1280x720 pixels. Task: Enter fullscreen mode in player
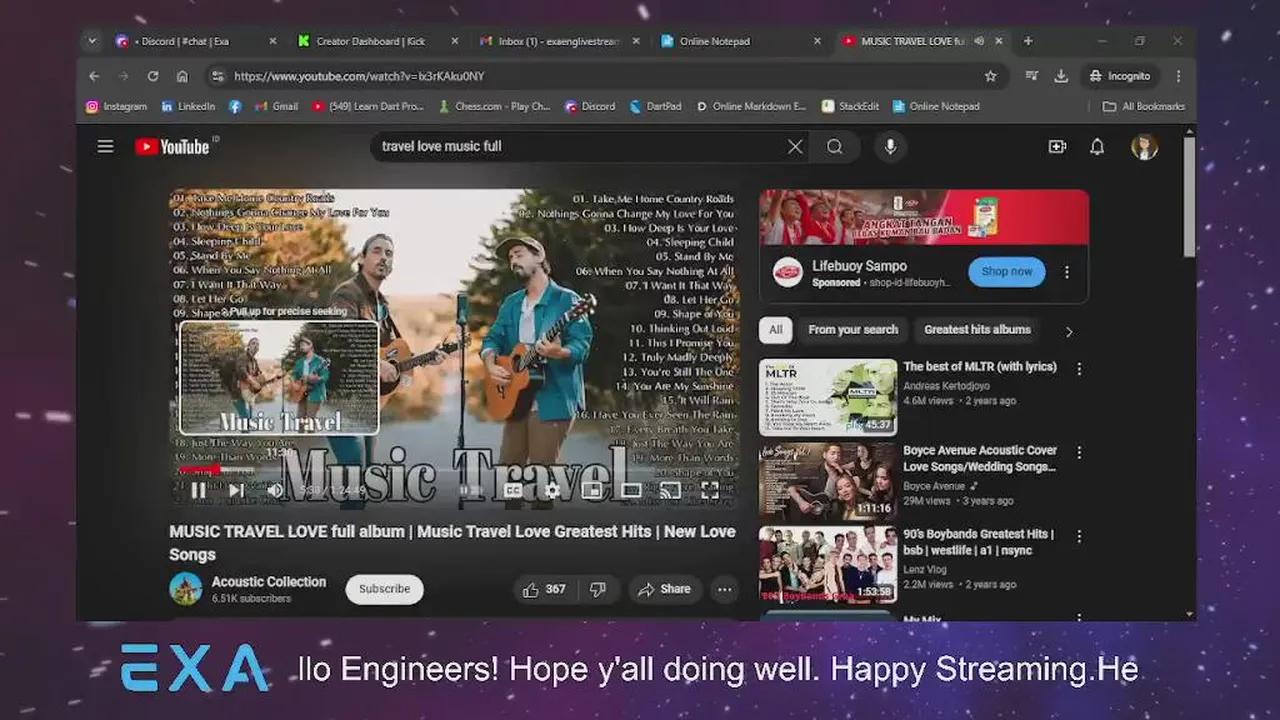pyautogui.click(x=710, y=490)
